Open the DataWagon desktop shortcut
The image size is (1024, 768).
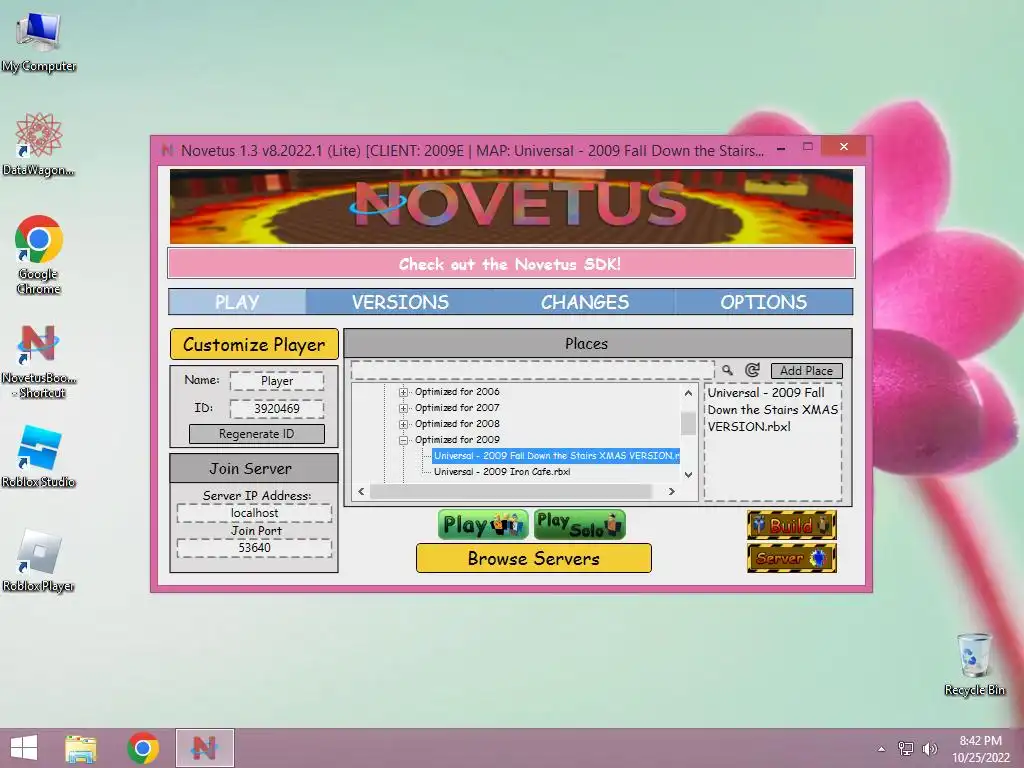pos(39,144)
